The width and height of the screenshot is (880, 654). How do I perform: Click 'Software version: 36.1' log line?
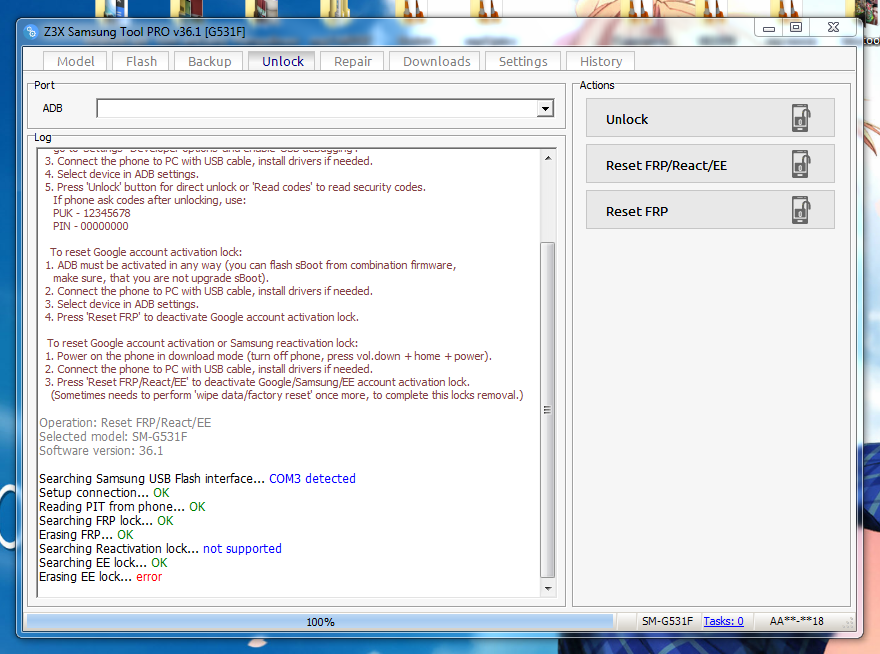[101, 451]
